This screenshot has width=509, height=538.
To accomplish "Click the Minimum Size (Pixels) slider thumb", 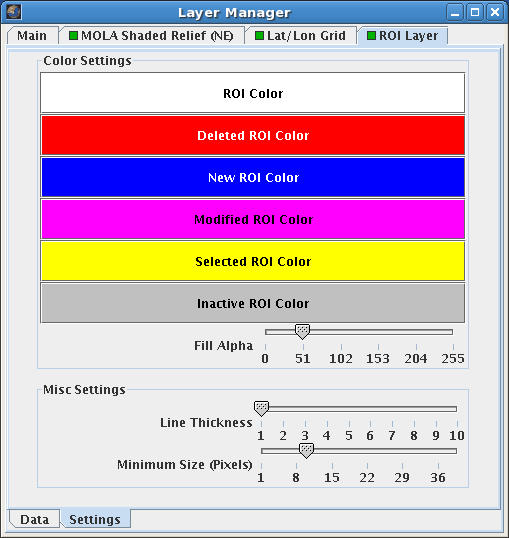I will 306,451.
